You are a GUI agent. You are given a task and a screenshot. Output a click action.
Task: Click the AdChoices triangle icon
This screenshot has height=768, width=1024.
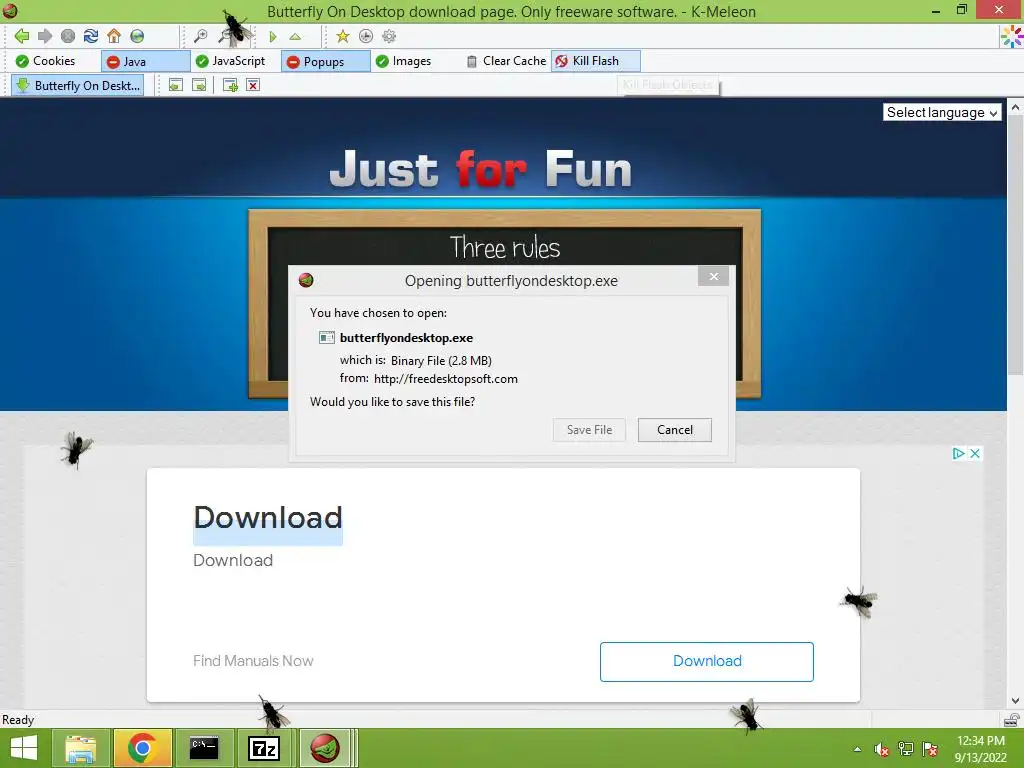coord(958,453)
